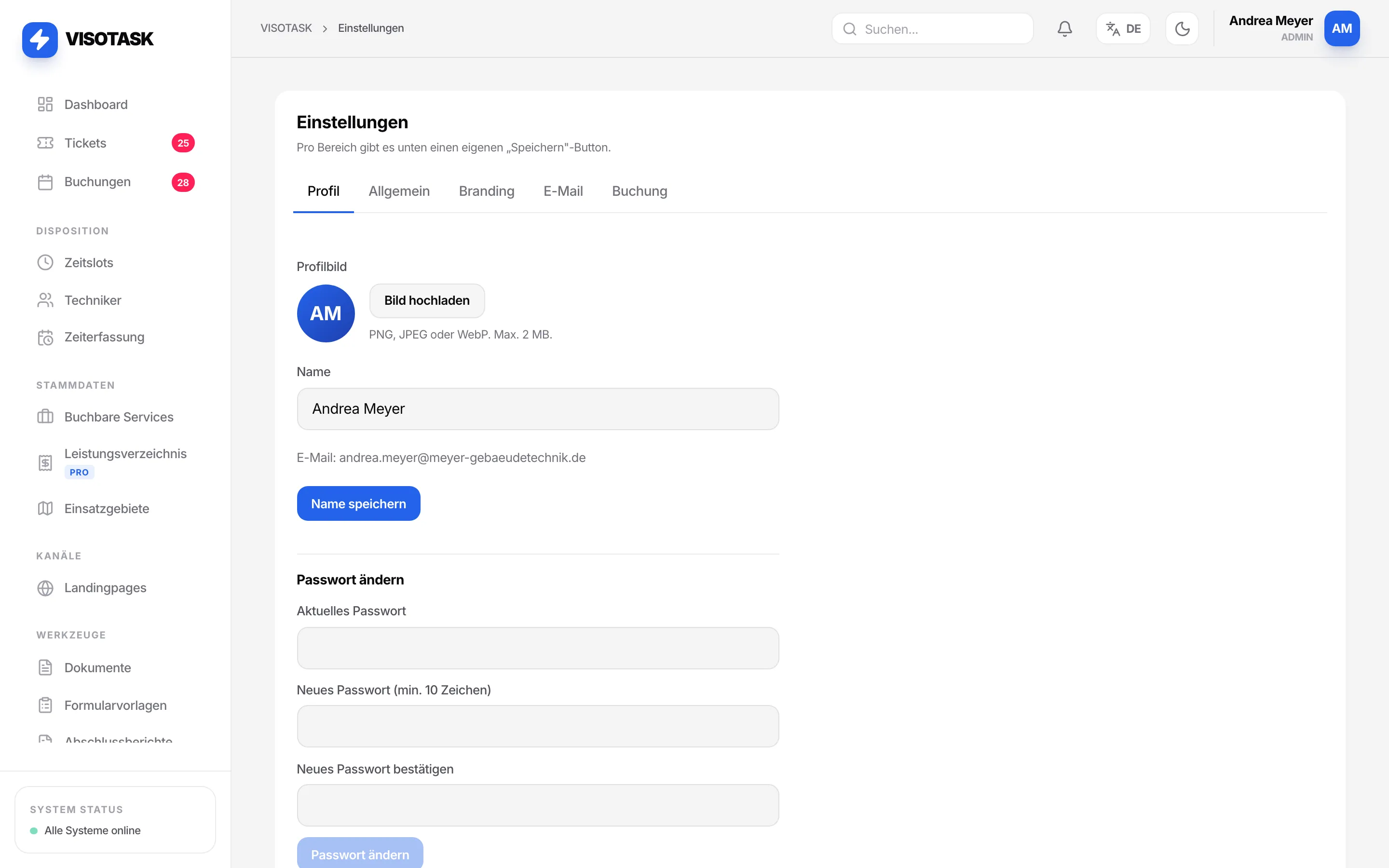Click the Bild hochladen button
1389x868 pixels.
coord(427,301)
